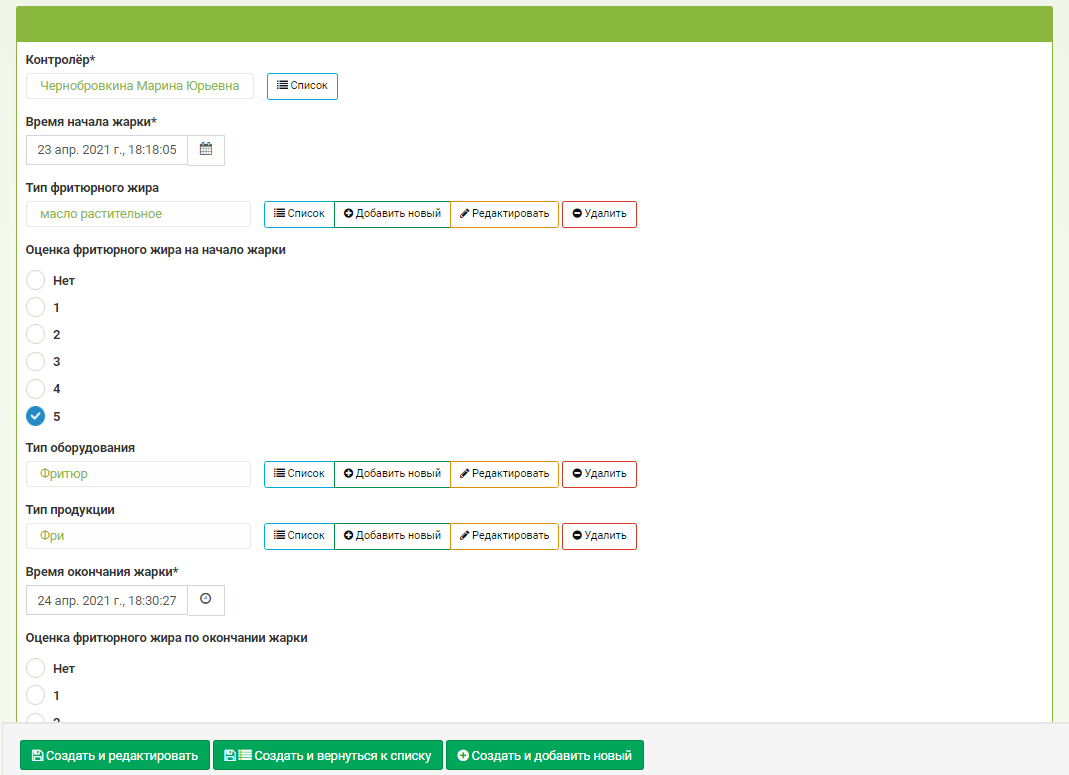Screen dimensions: 1069x775
Task: Choose rating 5 for starting fat evaluation
Action: pos(35,416)
